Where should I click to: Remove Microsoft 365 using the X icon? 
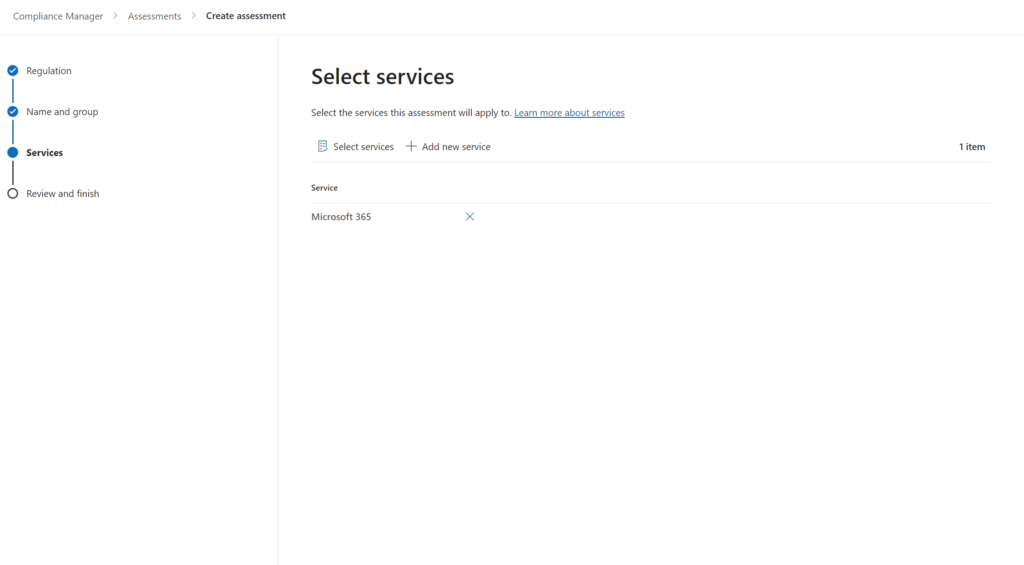[x=470, y=217]
